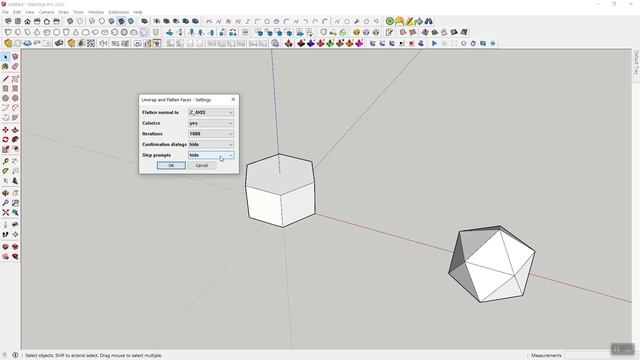Click the status bar info icon
The width and height of the screenshot is (640, 360).
(x=15, y=356)
